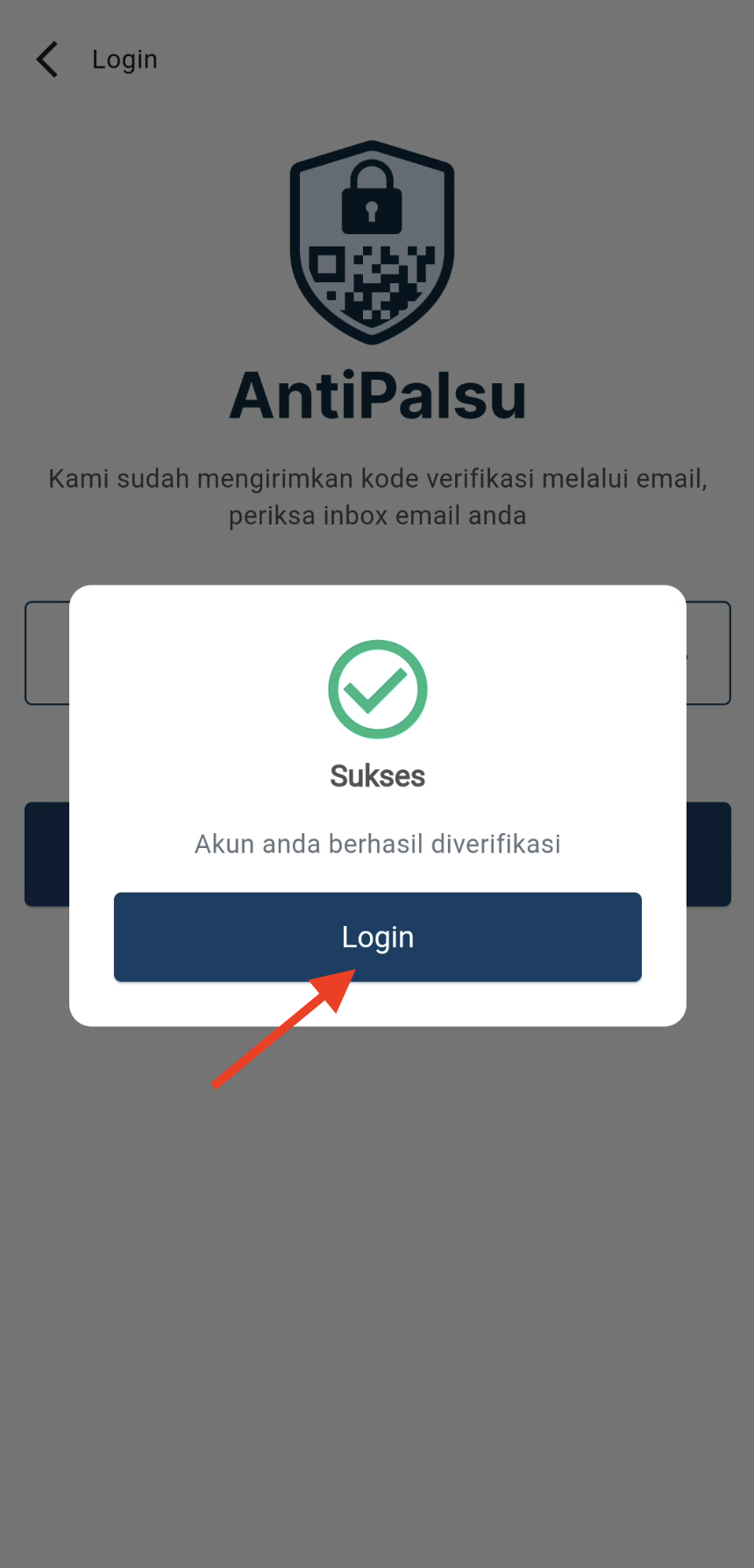
Task: Click the padlock inside the shield logo
Action: point(372,198)
